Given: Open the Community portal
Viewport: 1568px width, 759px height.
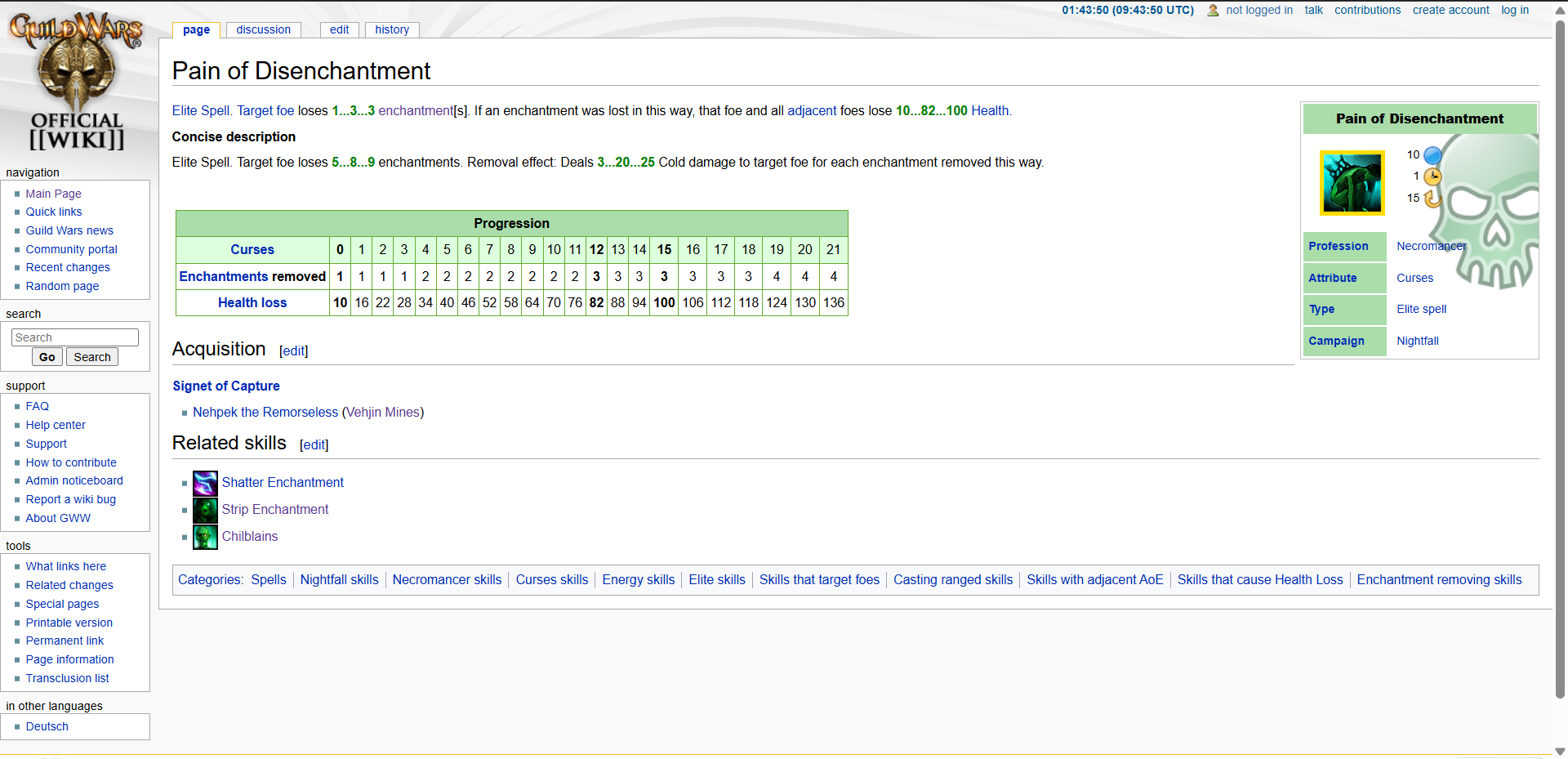Looking at the screenshot, I should click(x=71, y=249).
